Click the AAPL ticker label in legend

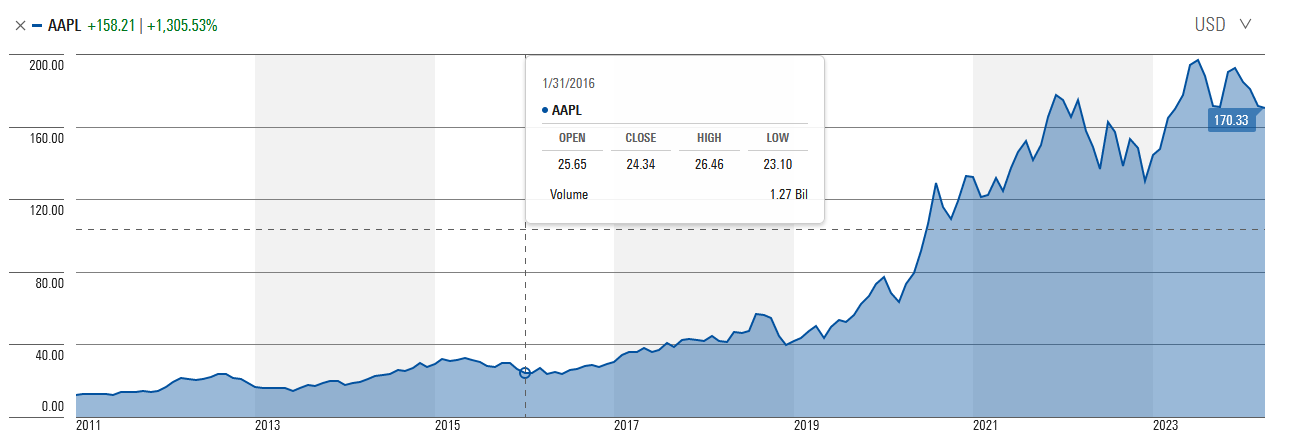point(64,25)
